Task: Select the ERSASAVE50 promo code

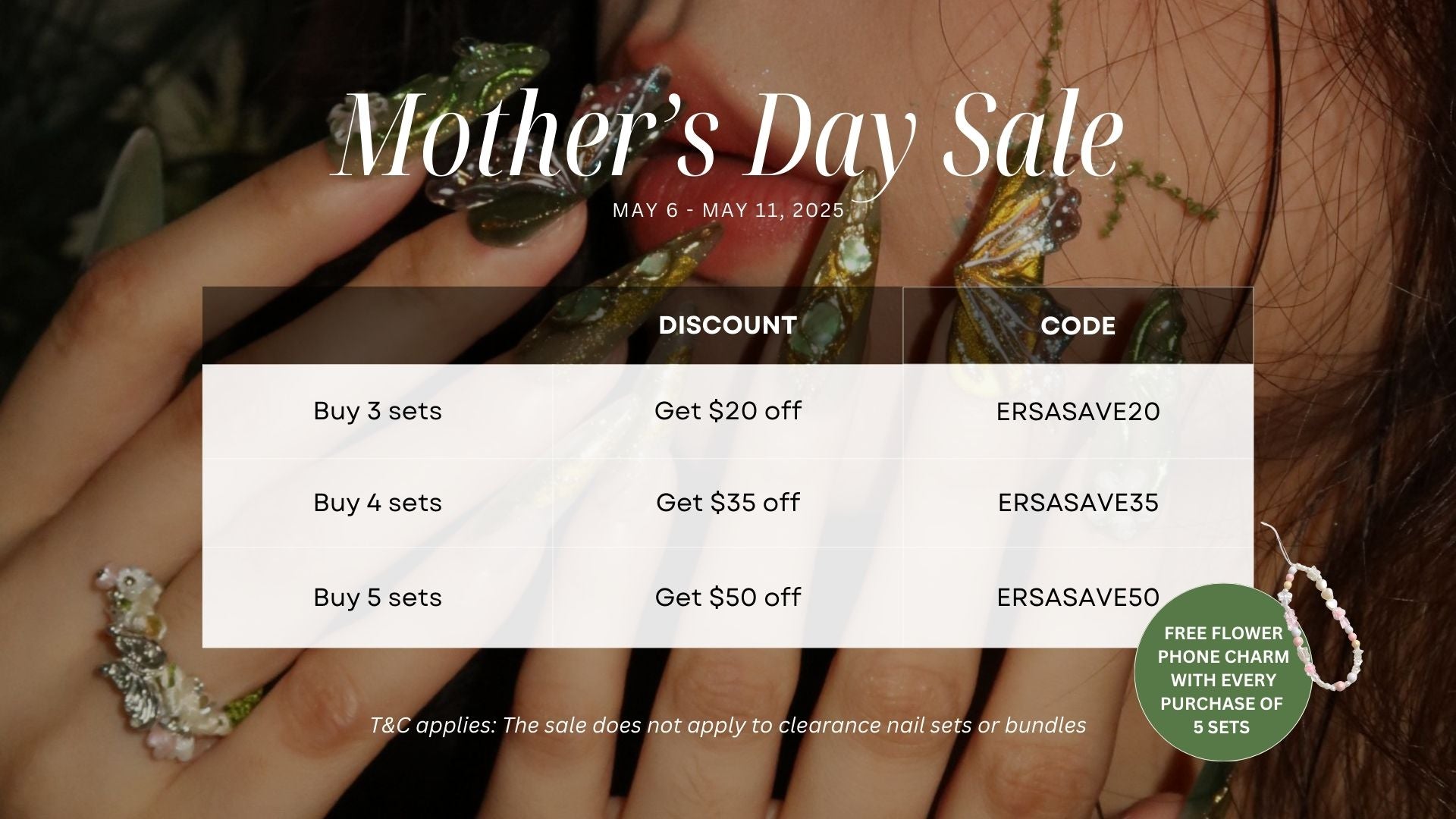Action: [x=1078, y=598]
